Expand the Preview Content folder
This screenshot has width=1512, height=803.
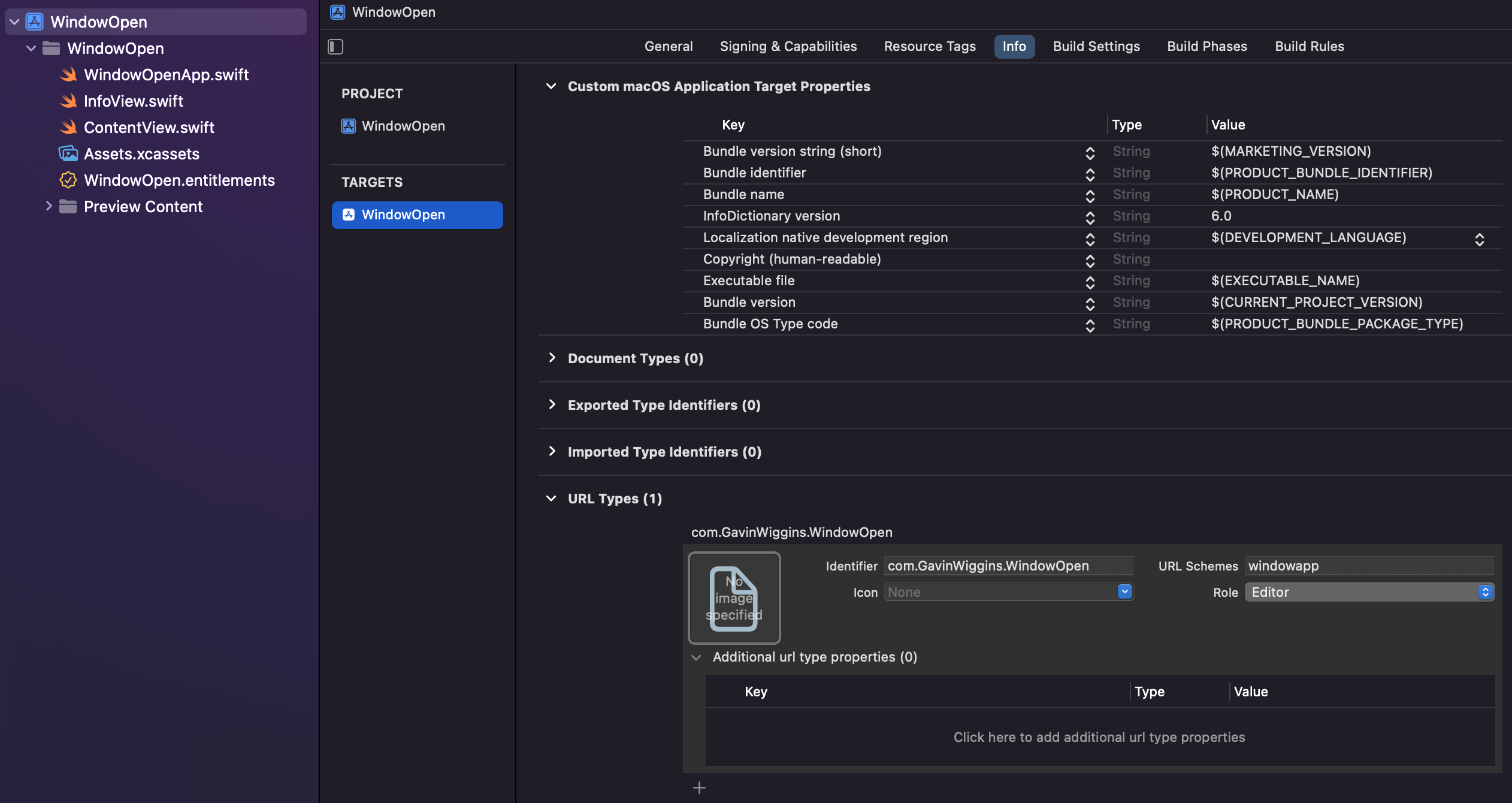49,207
